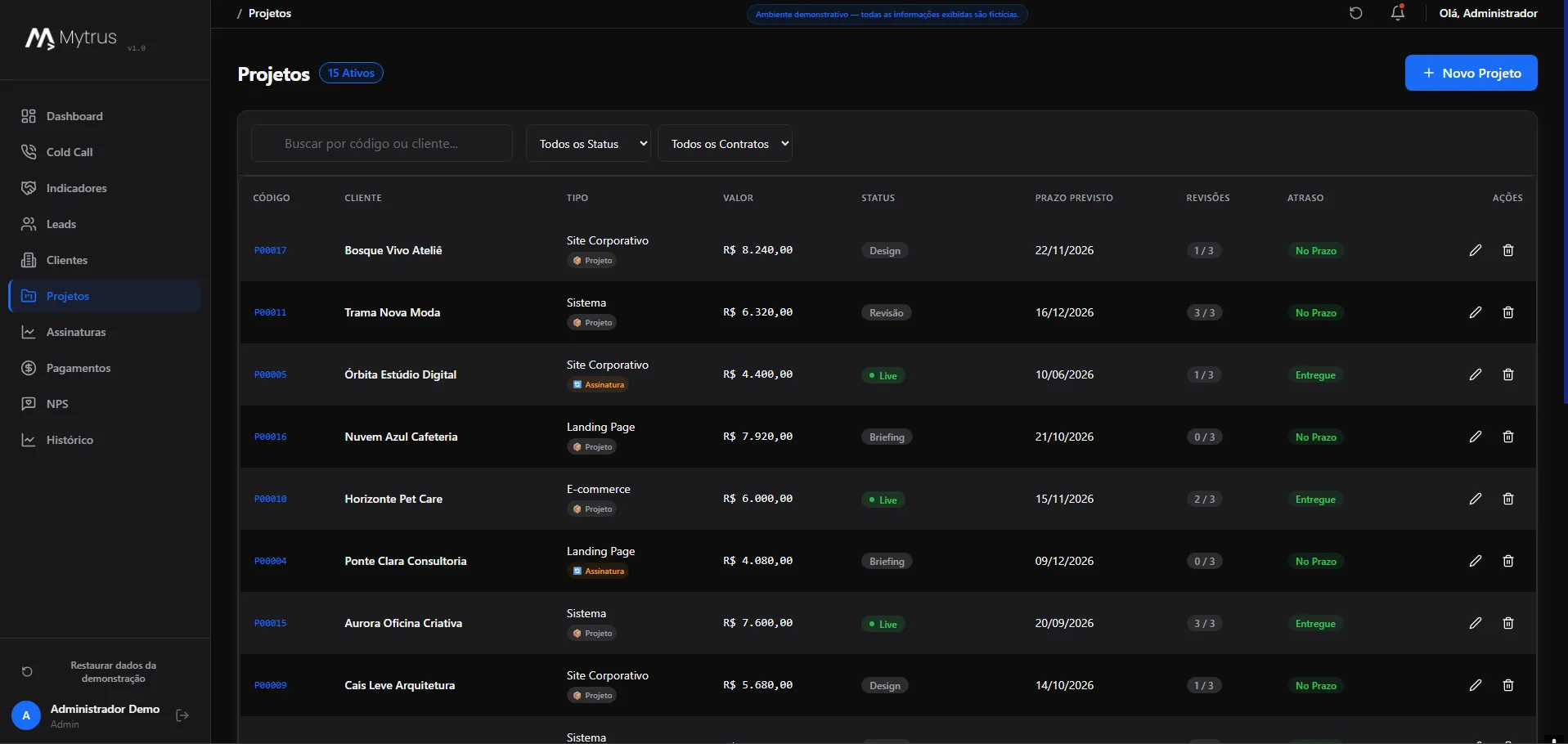
Task: Edit the Horizonte Pet Care project
Action: click(x=1476, y=499)
